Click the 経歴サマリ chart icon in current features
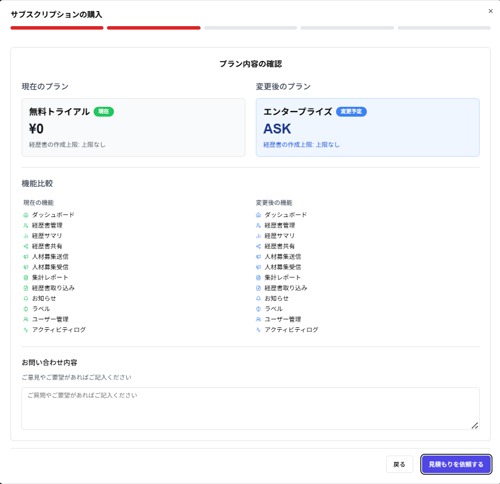The image size is (500, 484). pos(26,236)
